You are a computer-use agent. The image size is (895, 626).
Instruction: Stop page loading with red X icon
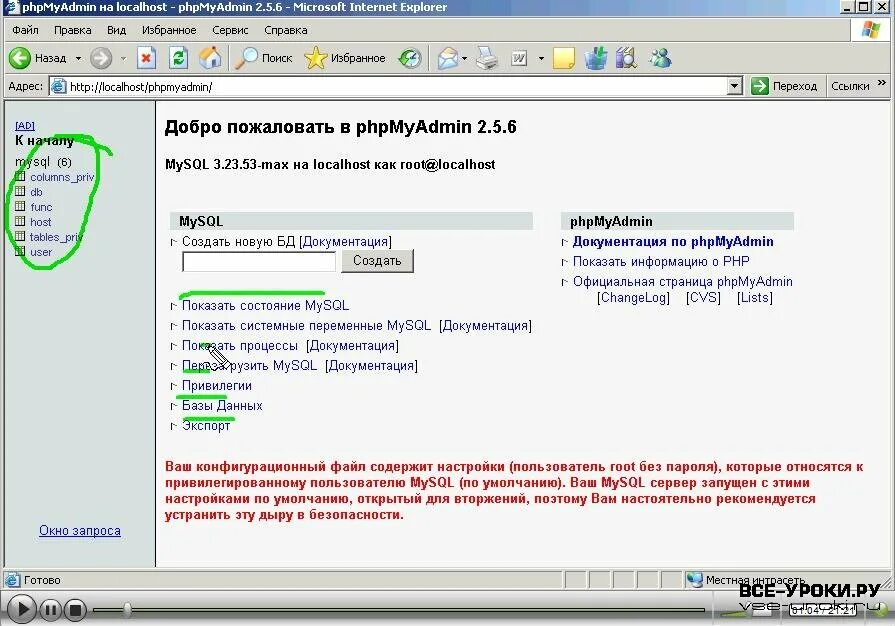tap(146, 58)
